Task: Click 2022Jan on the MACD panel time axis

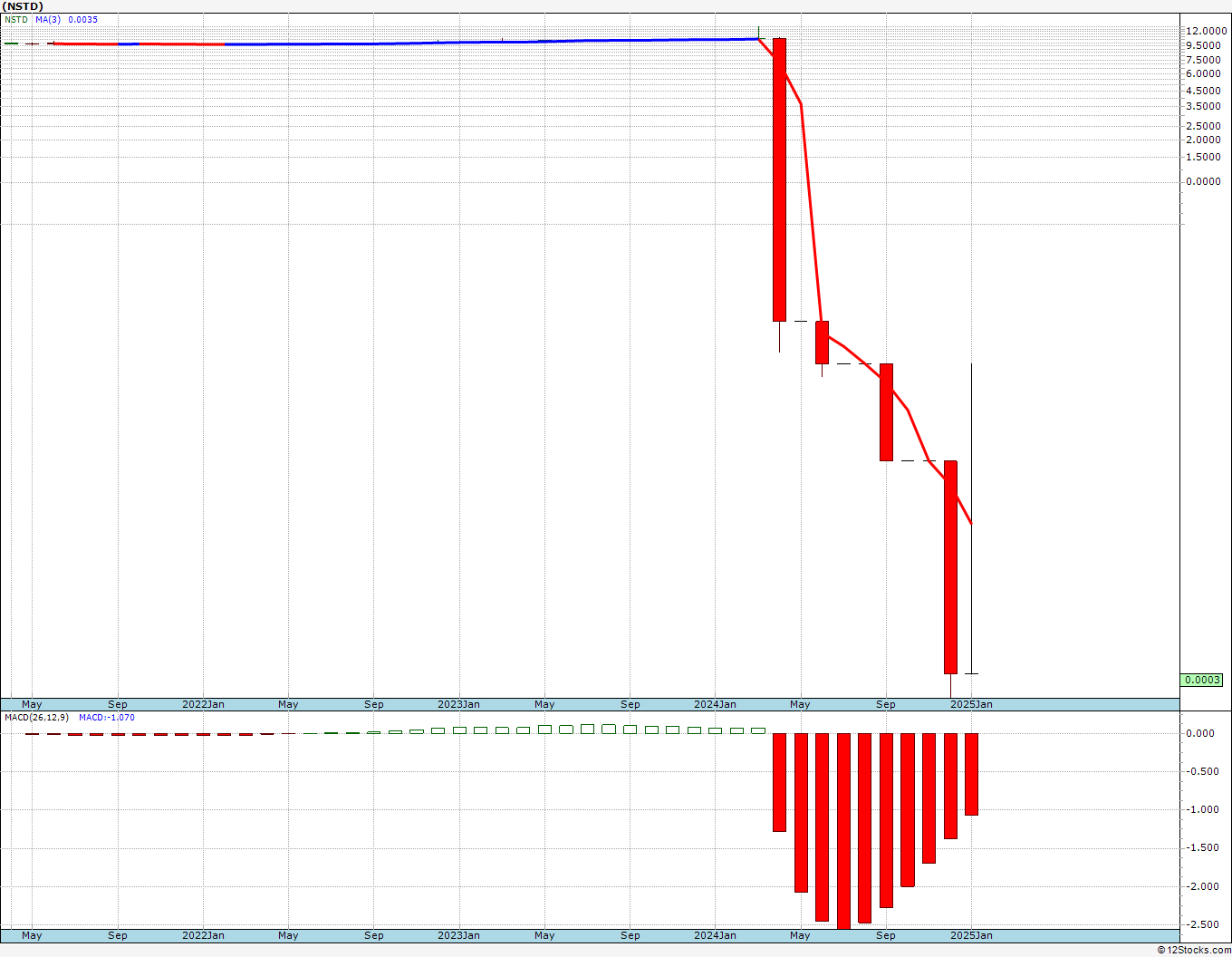Action: 203,935
